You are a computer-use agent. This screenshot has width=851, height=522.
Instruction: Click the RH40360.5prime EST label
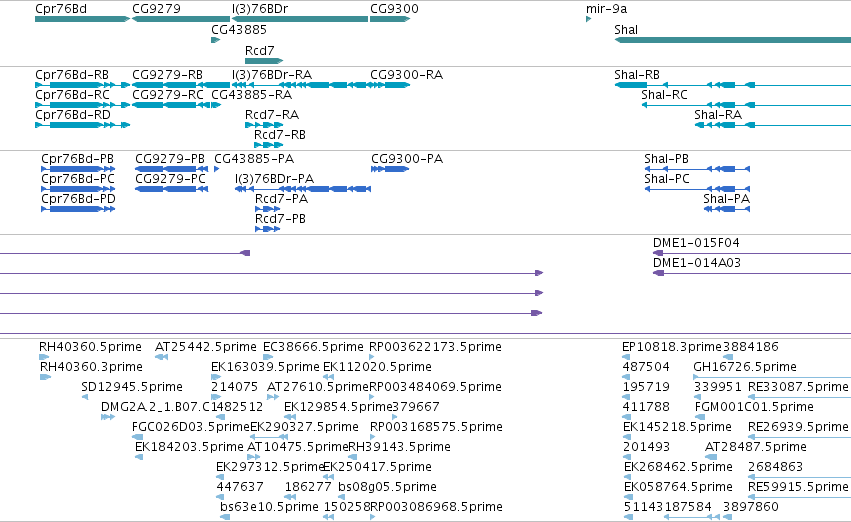90,347
